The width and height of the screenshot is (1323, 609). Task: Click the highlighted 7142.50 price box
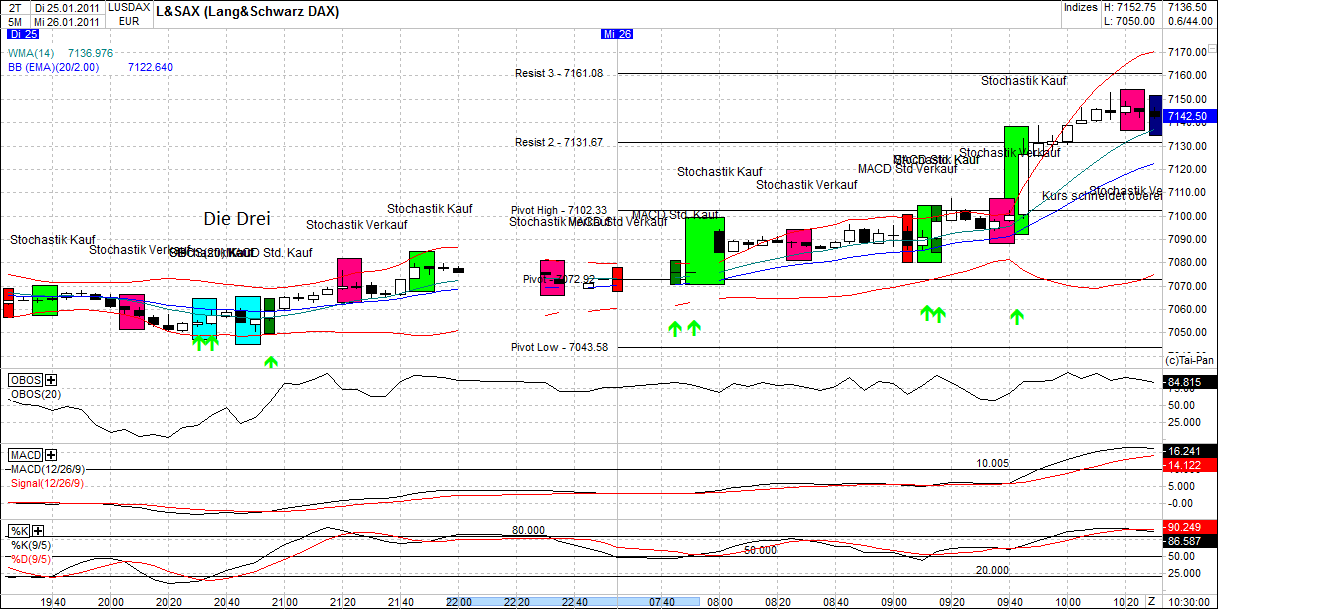1189,115
